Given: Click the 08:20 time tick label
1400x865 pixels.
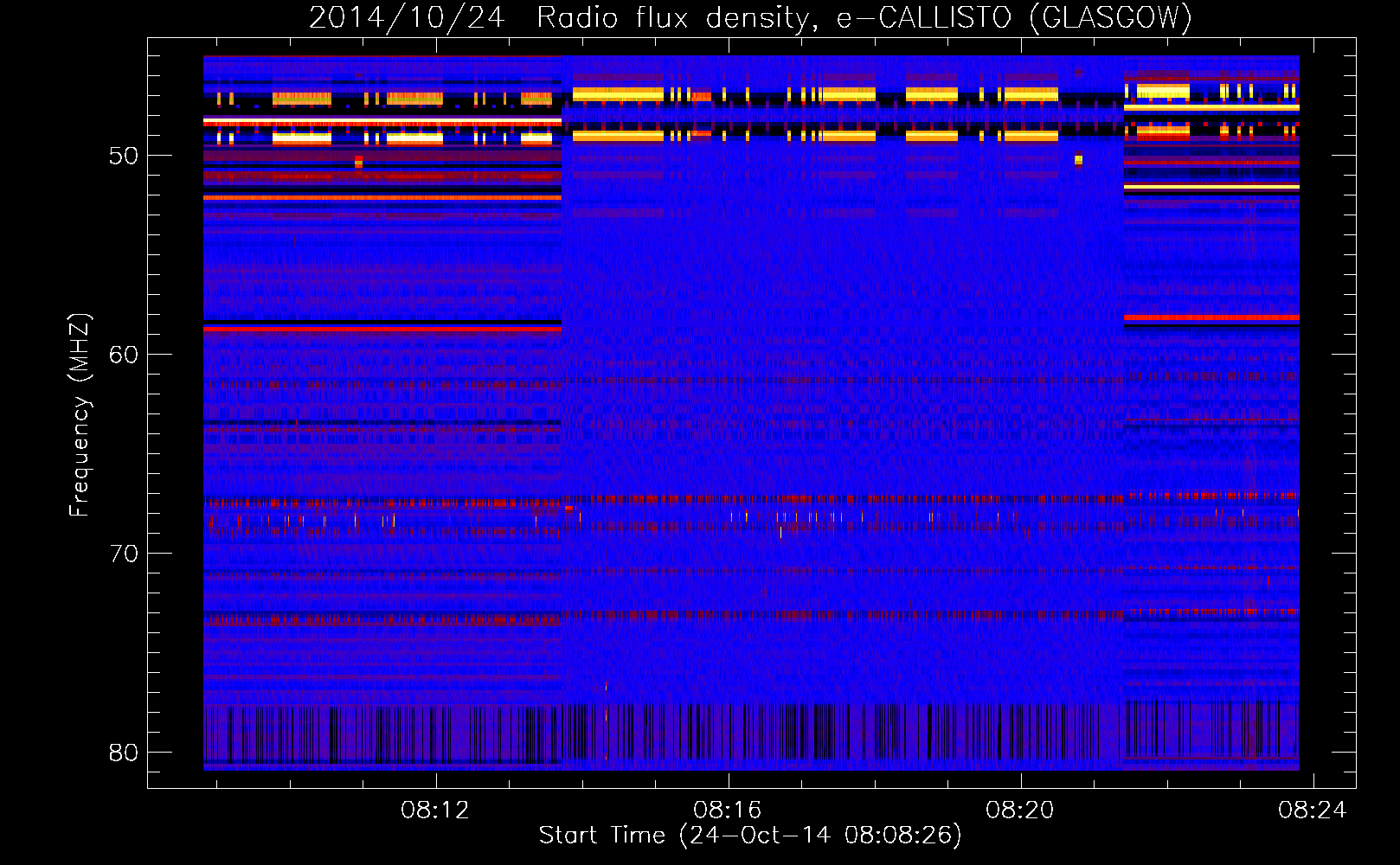Looking at the screenshot, I should click(x=1020, y=811).
